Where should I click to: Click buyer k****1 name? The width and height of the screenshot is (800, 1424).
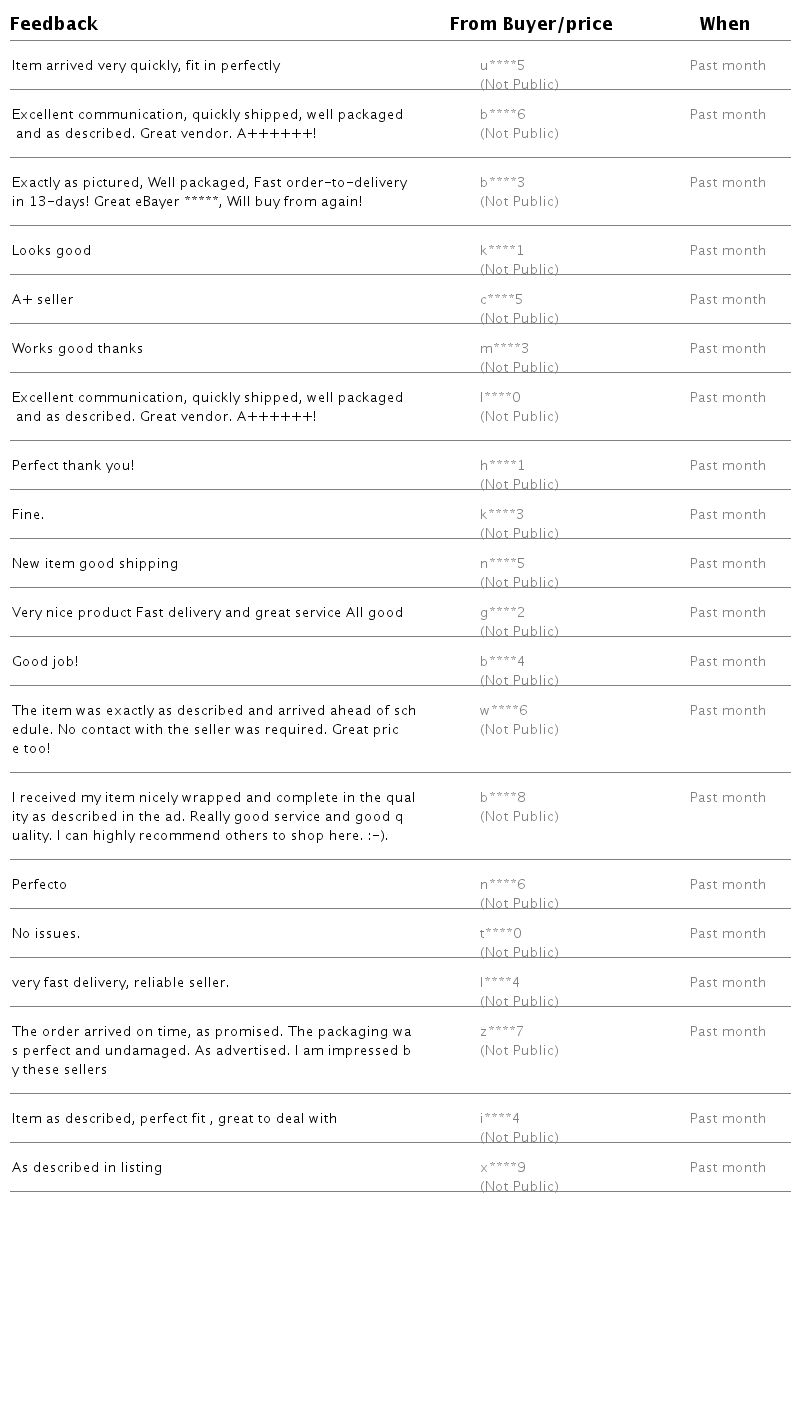[502, 251]
